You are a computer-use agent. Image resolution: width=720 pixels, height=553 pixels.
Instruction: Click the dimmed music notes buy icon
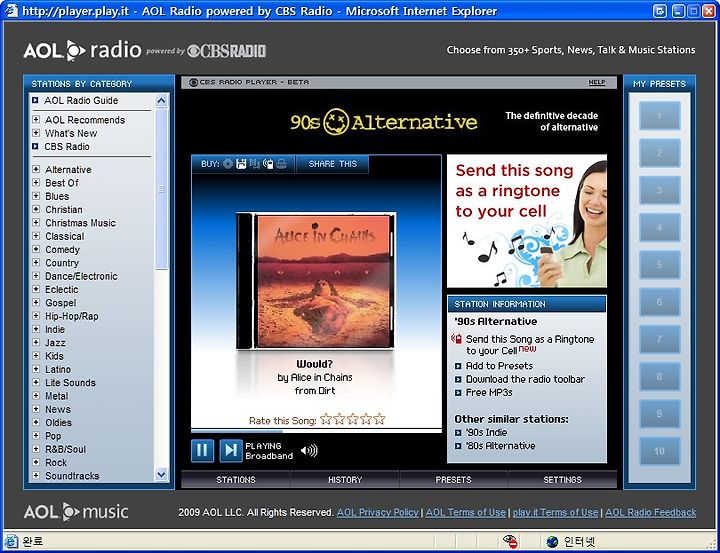255,164
